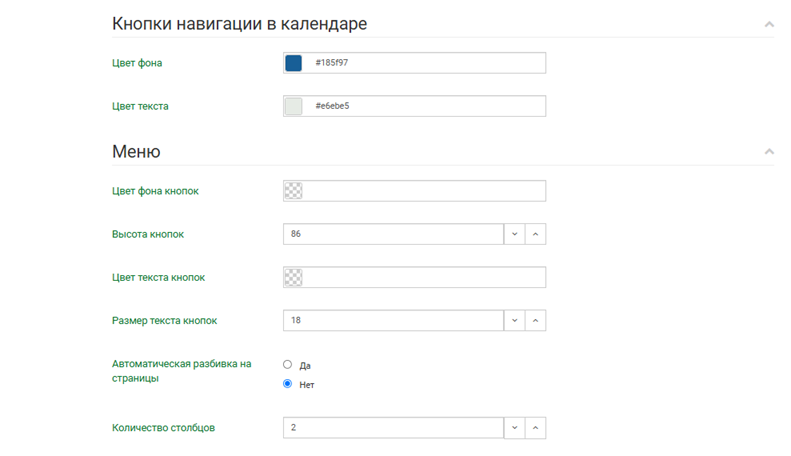Increase Размер текста кнопок with up arrow
Viewport: 791px width, 456px height.
pyautogui.click(x=535, y=321)
